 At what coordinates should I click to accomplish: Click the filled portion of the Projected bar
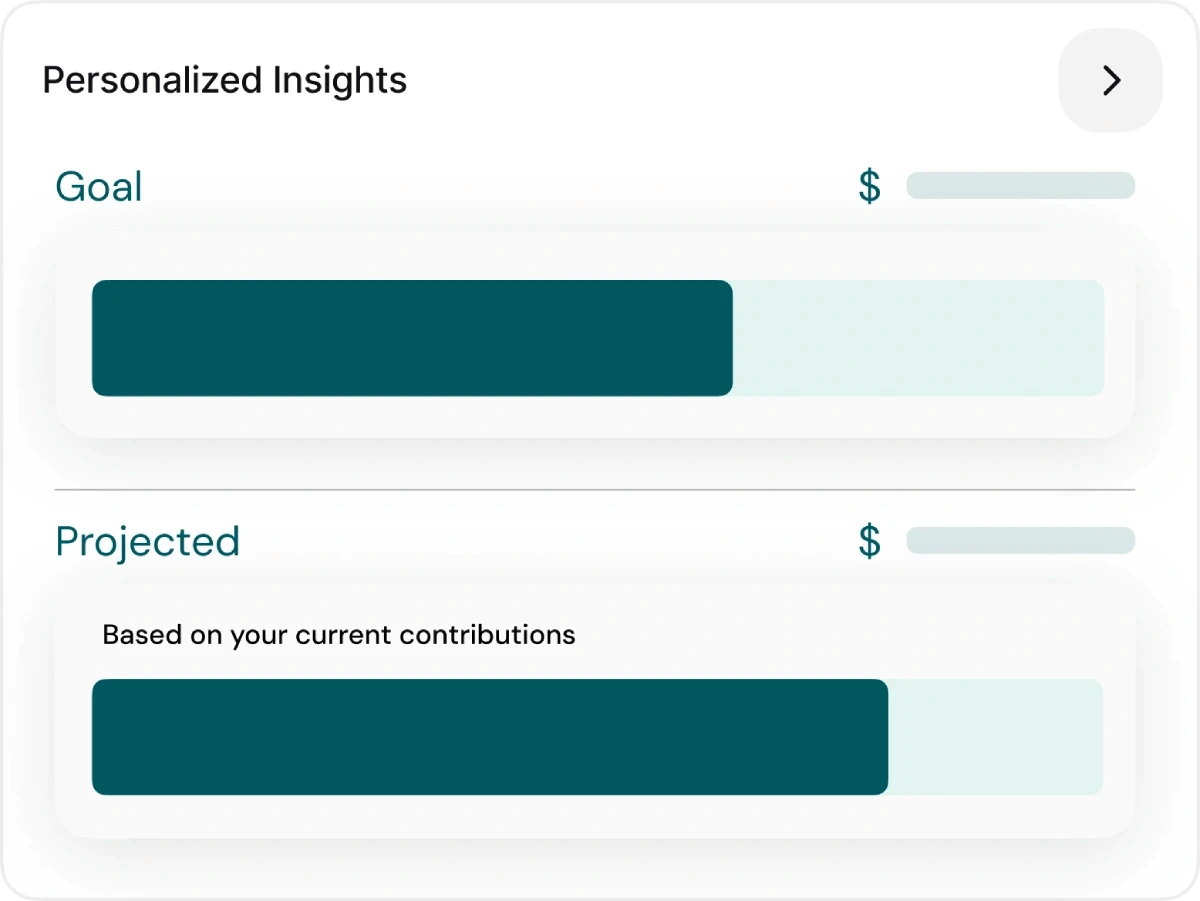pos(490,737)
